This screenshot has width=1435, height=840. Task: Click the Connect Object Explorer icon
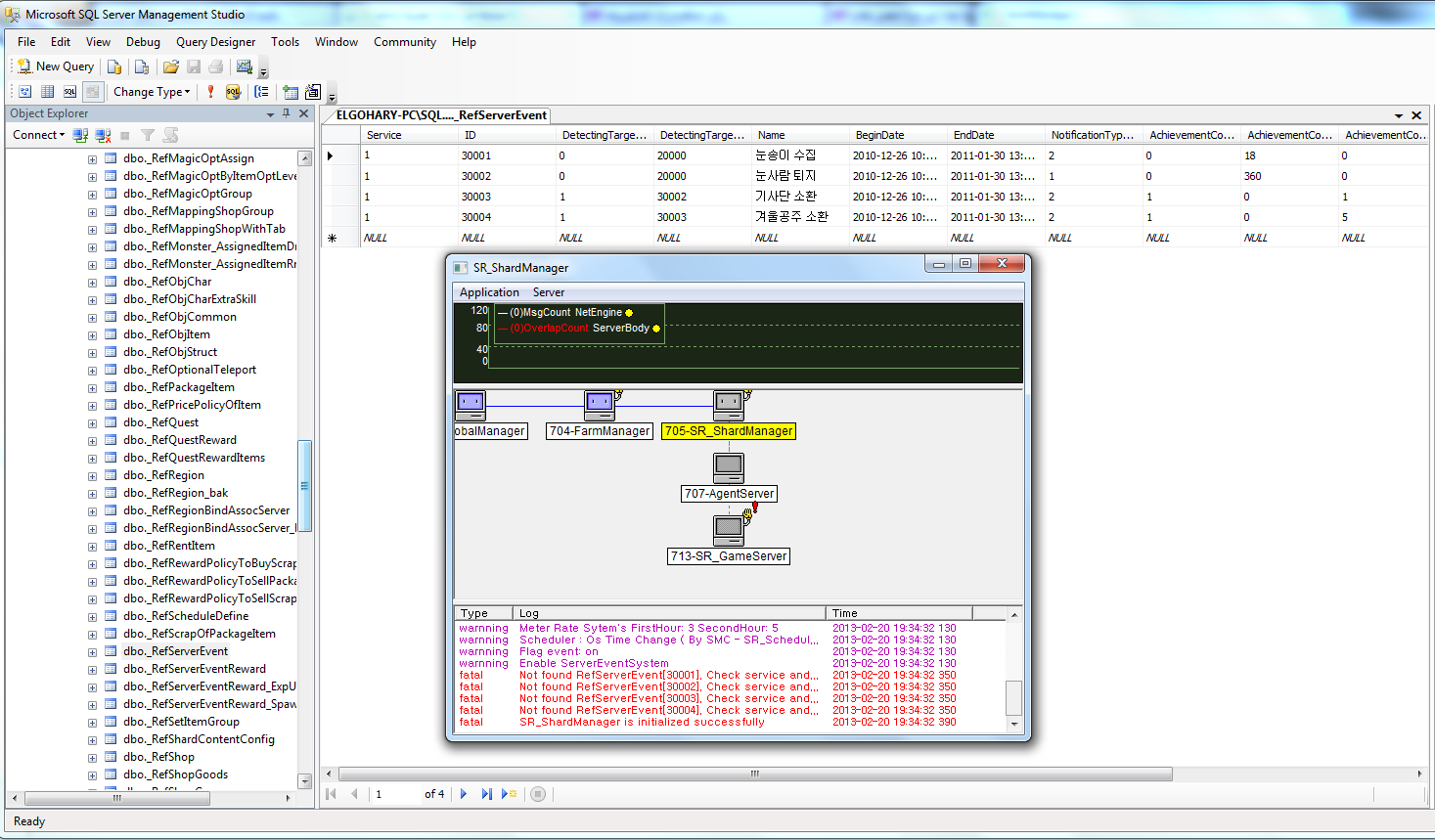click(81, 135)
